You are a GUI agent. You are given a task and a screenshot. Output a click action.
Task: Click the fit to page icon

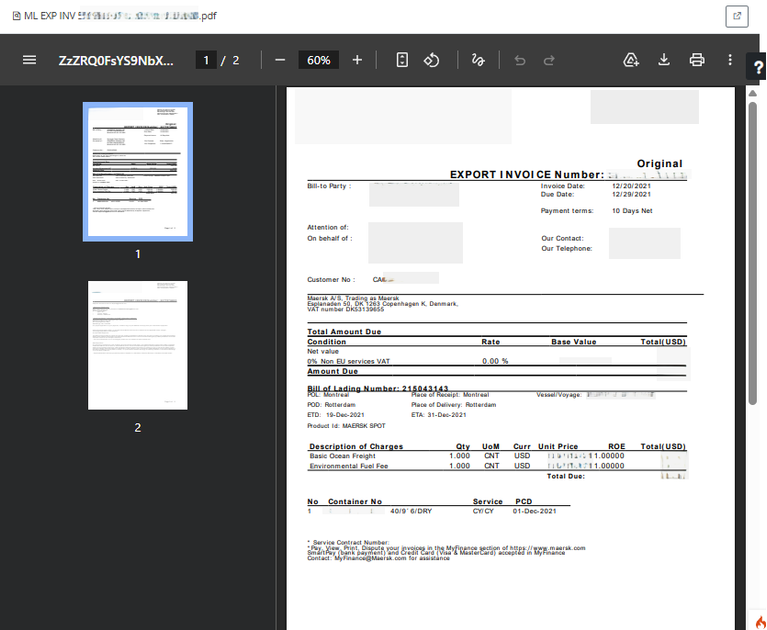[402, 60]
